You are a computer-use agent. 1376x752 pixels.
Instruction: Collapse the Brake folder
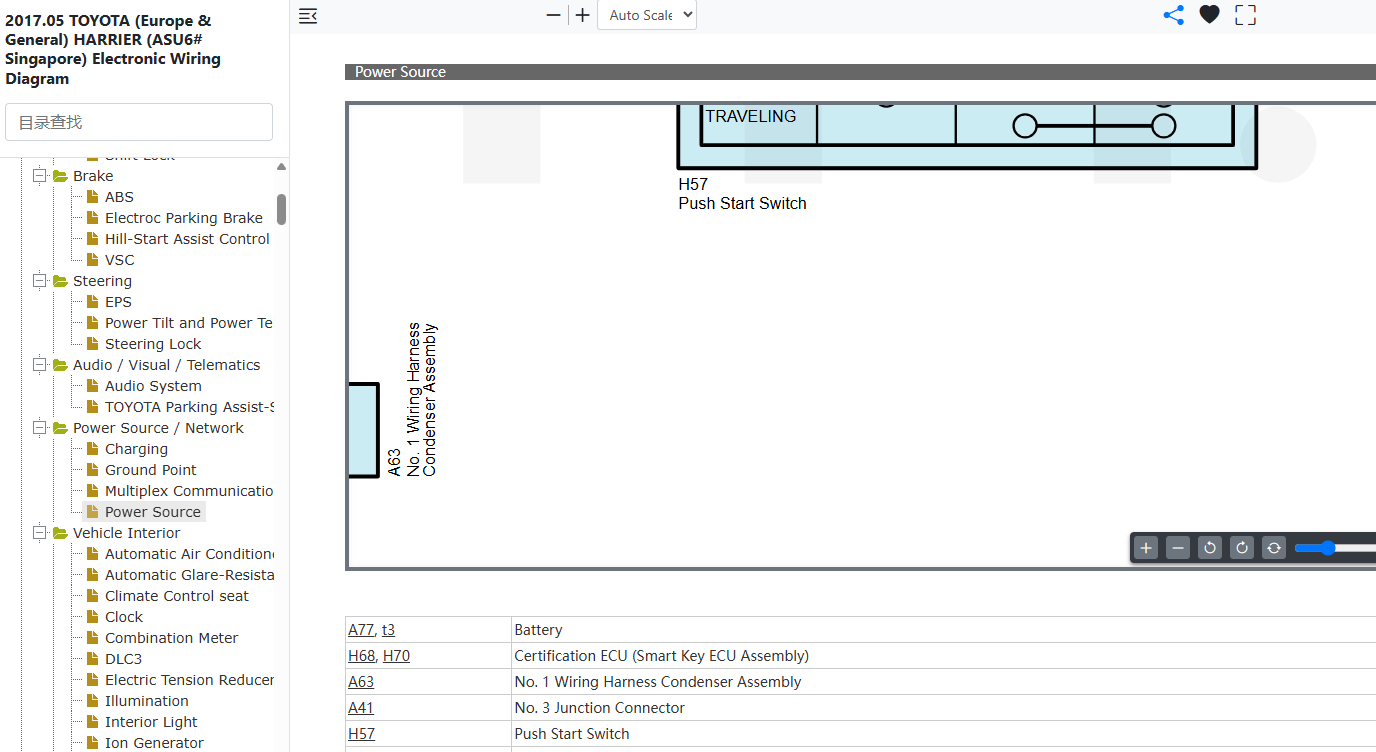click(40, 176)
